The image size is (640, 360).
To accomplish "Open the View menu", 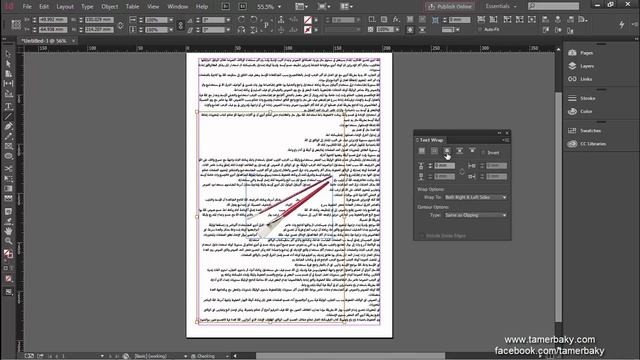I will (x=153, y=7).
